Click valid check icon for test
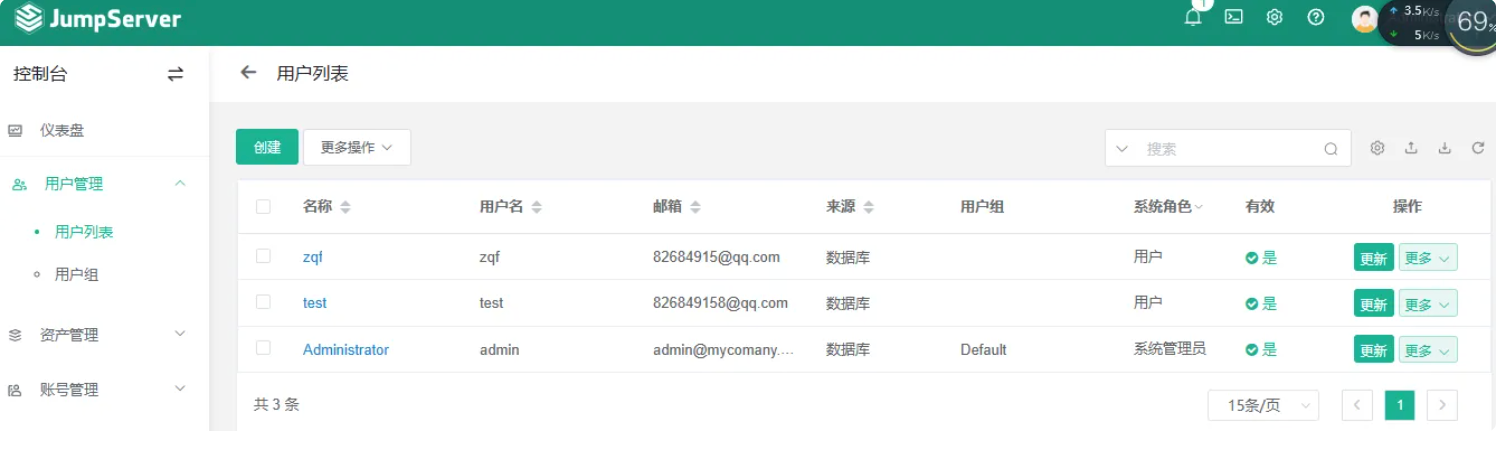 click(x=1251, y=304)
